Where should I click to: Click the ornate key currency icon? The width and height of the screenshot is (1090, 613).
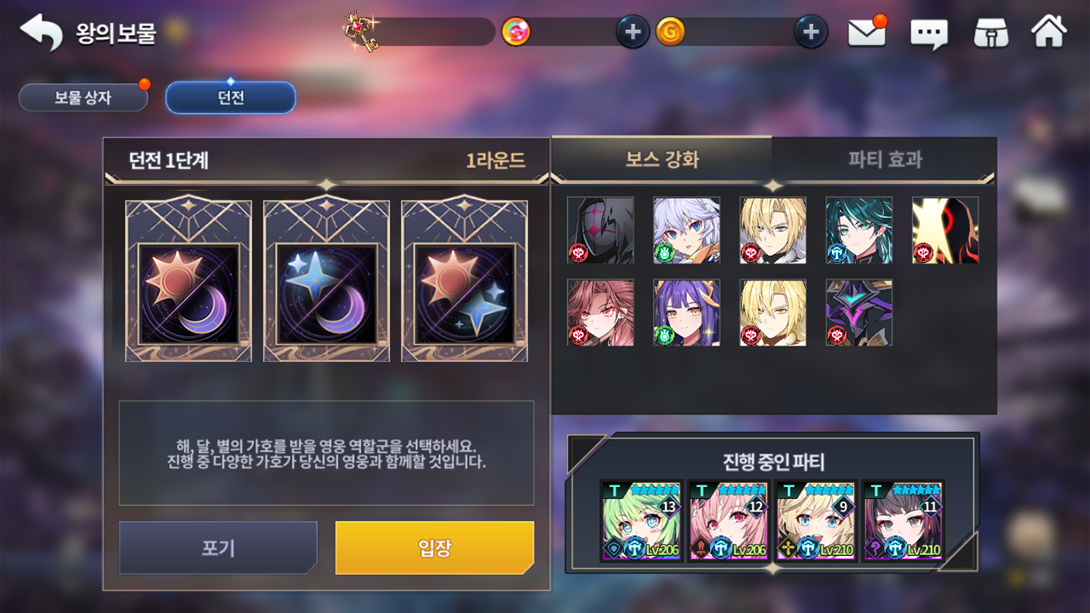[361, 32]
